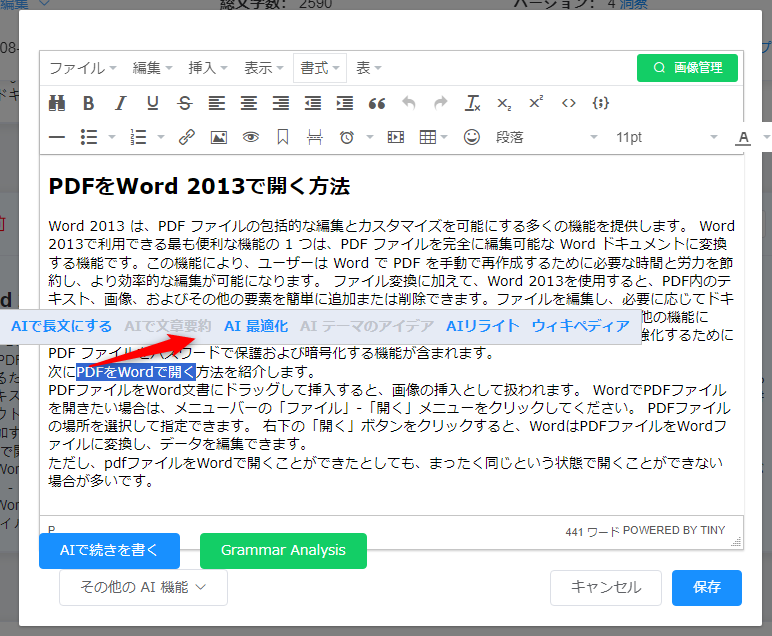Apply a numbered list
Screen dimensions: 772x636
[138, 137]
